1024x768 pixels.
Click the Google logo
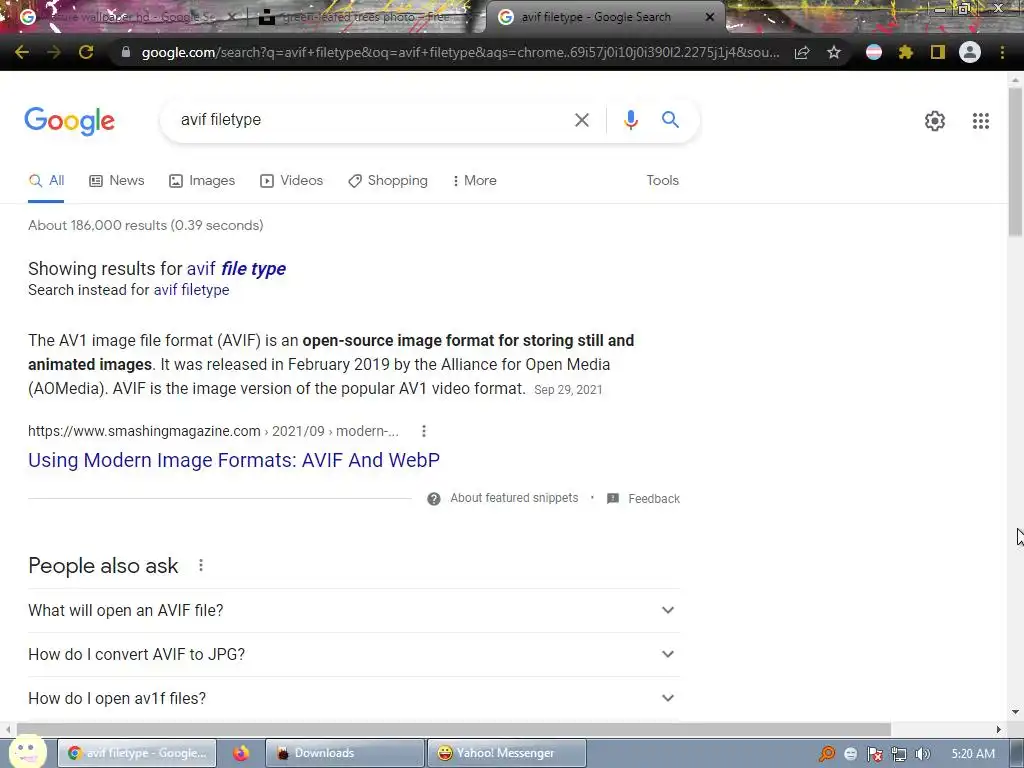(70, 121)
